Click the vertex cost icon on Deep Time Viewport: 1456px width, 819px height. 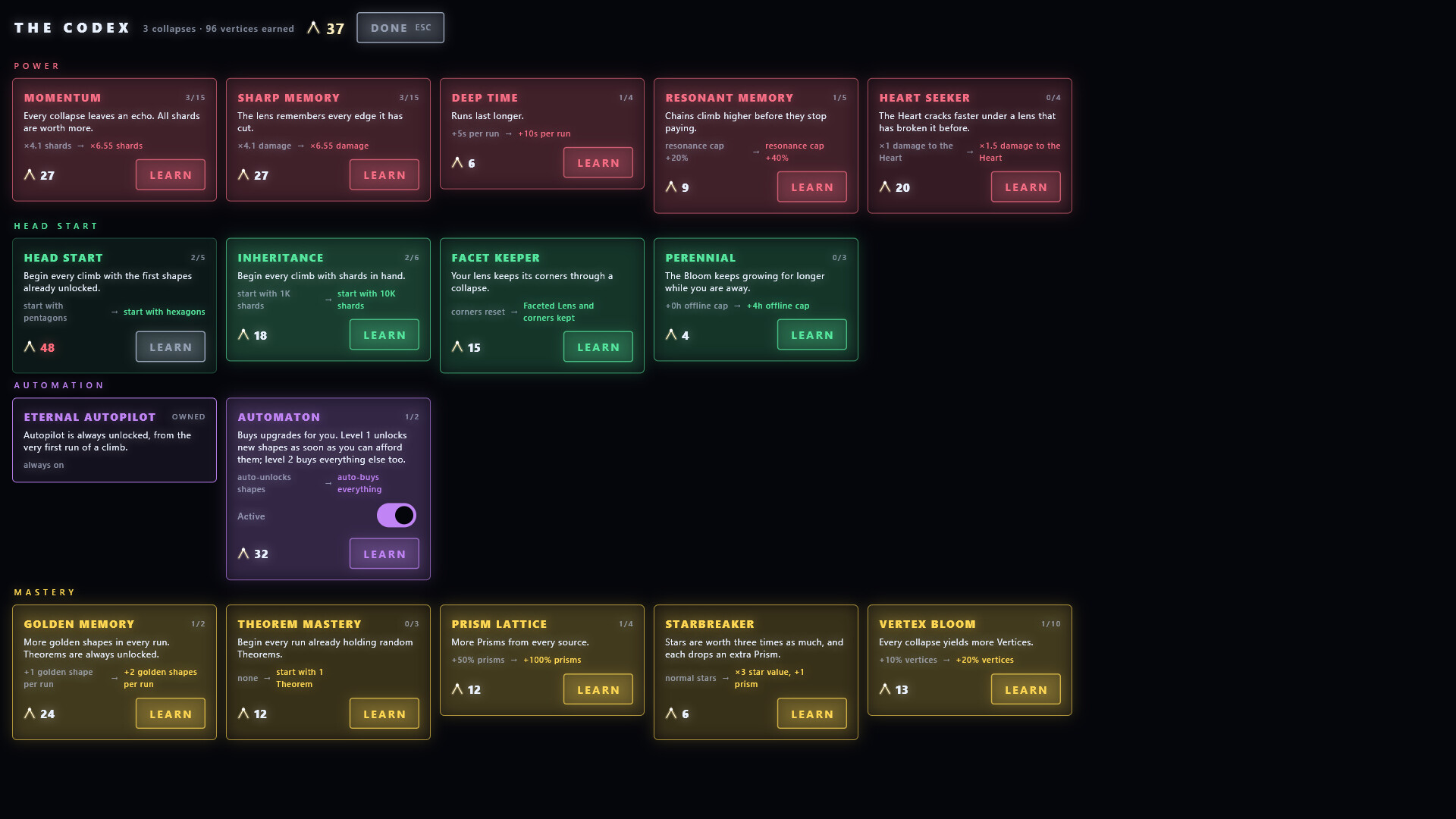click(x=457, y=163)
